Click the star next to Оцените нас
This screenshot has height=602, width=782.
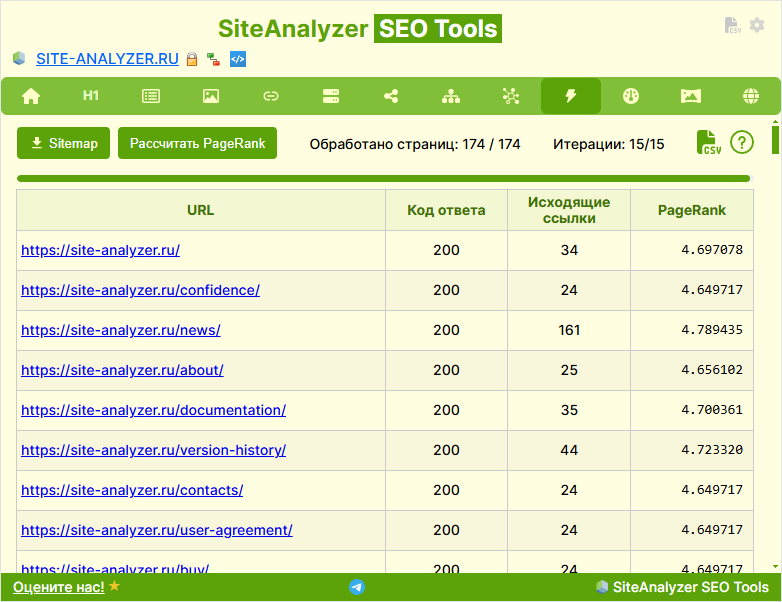(x=114, y=586)
